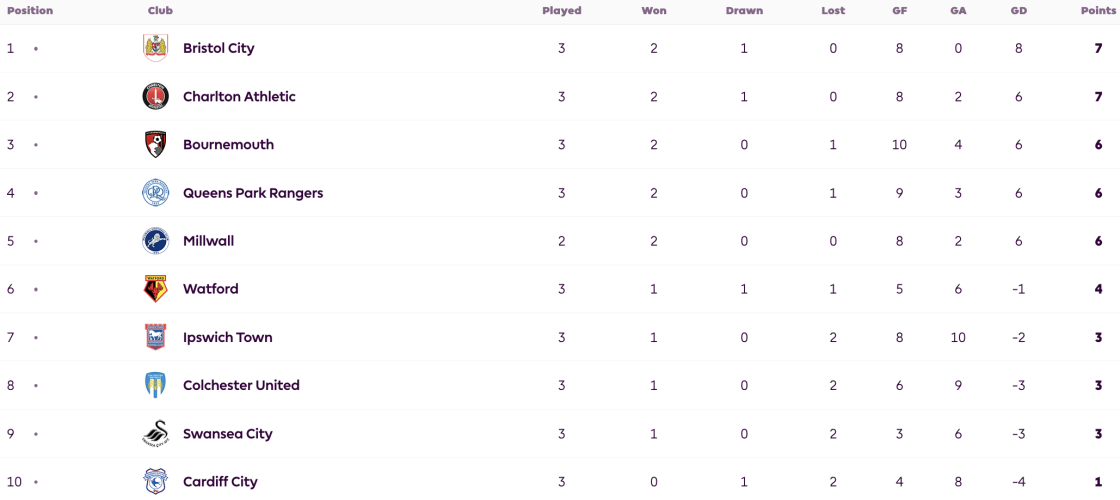Click the Charlton Athletic club badge
This screenshot has height=500, width=1120.
[x=155, y=96]
